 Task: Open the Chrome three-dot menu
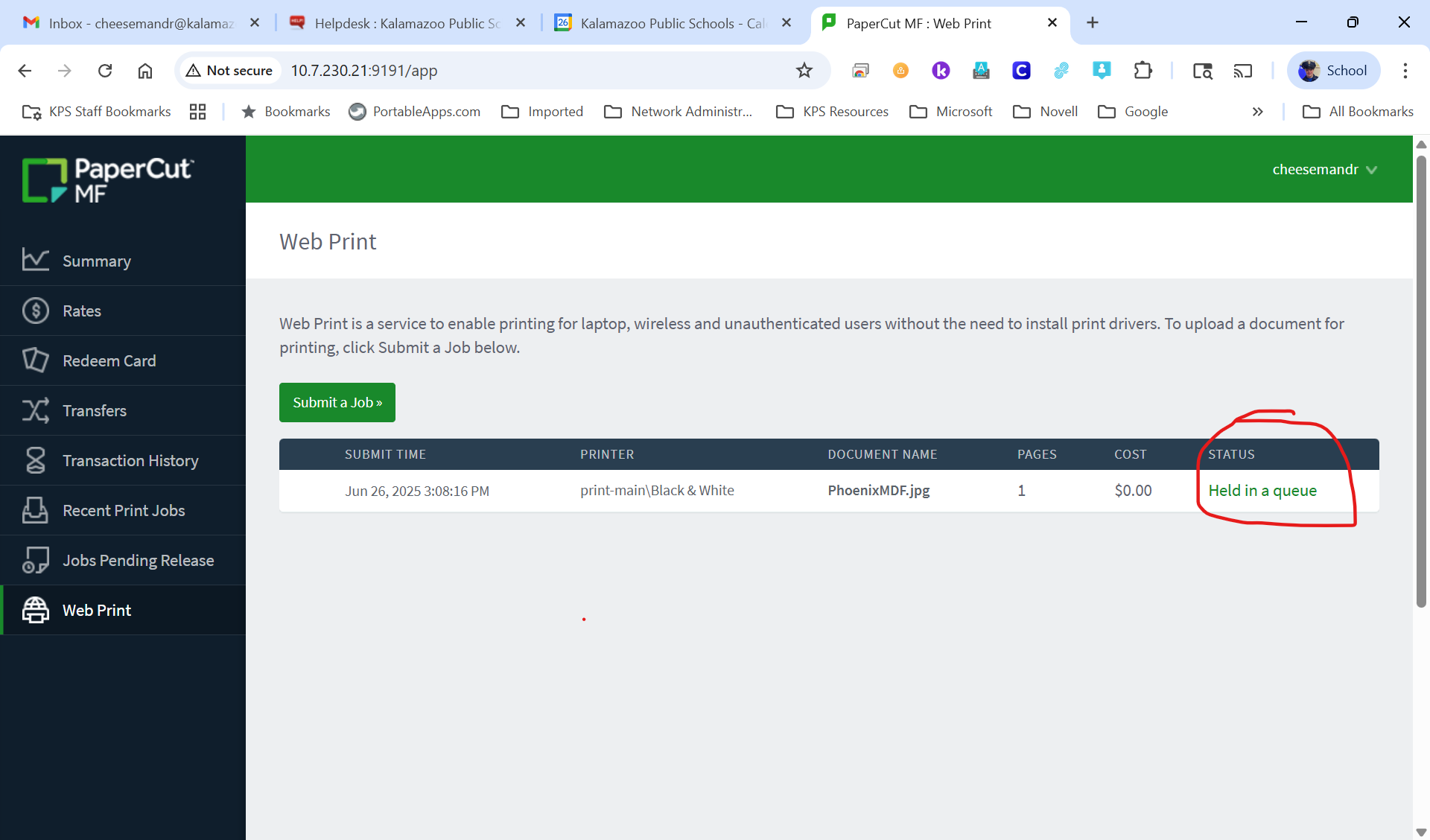[x=1405, y=71]
